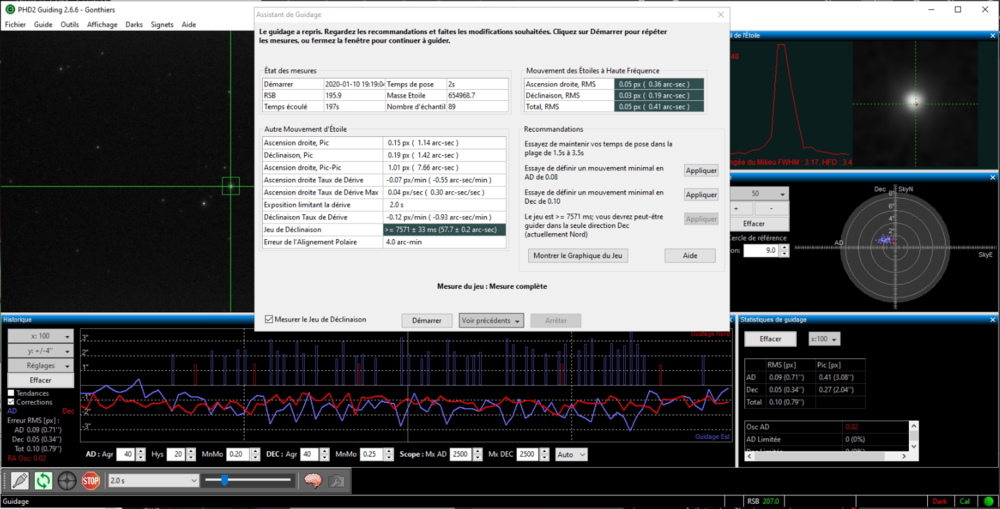This screenshot has height=509, width=1000.
Task: Click the red STOP icon
Action: [x=91, y=480]
